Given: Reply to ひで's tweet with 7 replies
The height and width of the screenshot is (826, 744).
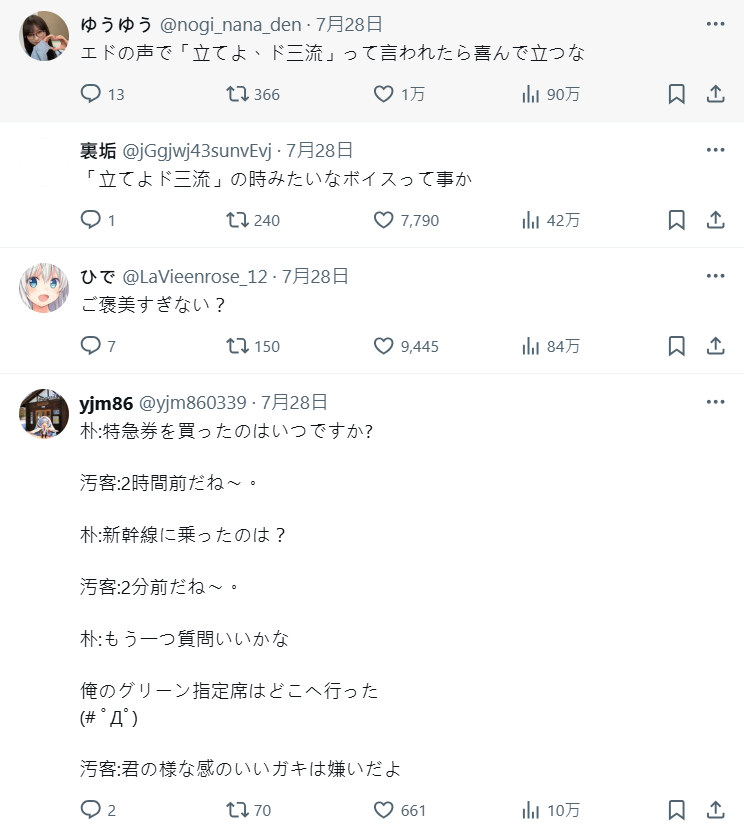Looking at the screenshot, I should 91,346.
